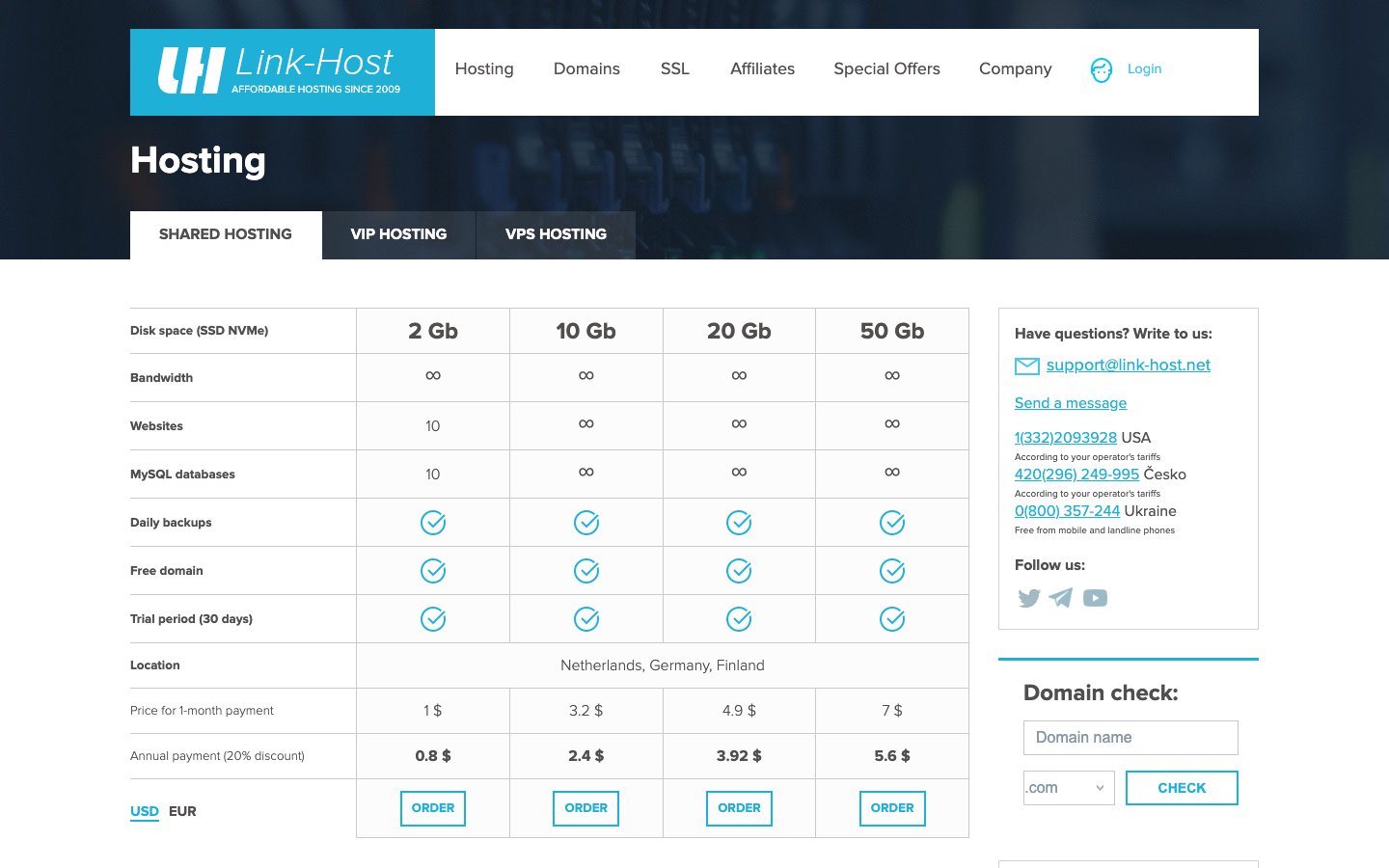Click the 2 Gb disk space header
The width and height of the screenshot is (1389, 868).
tap(433, 331)
